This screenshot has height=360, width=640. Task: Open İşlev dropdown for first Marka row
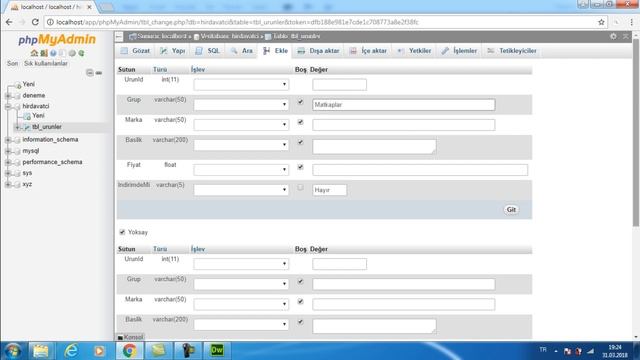[x=241, y=124]
